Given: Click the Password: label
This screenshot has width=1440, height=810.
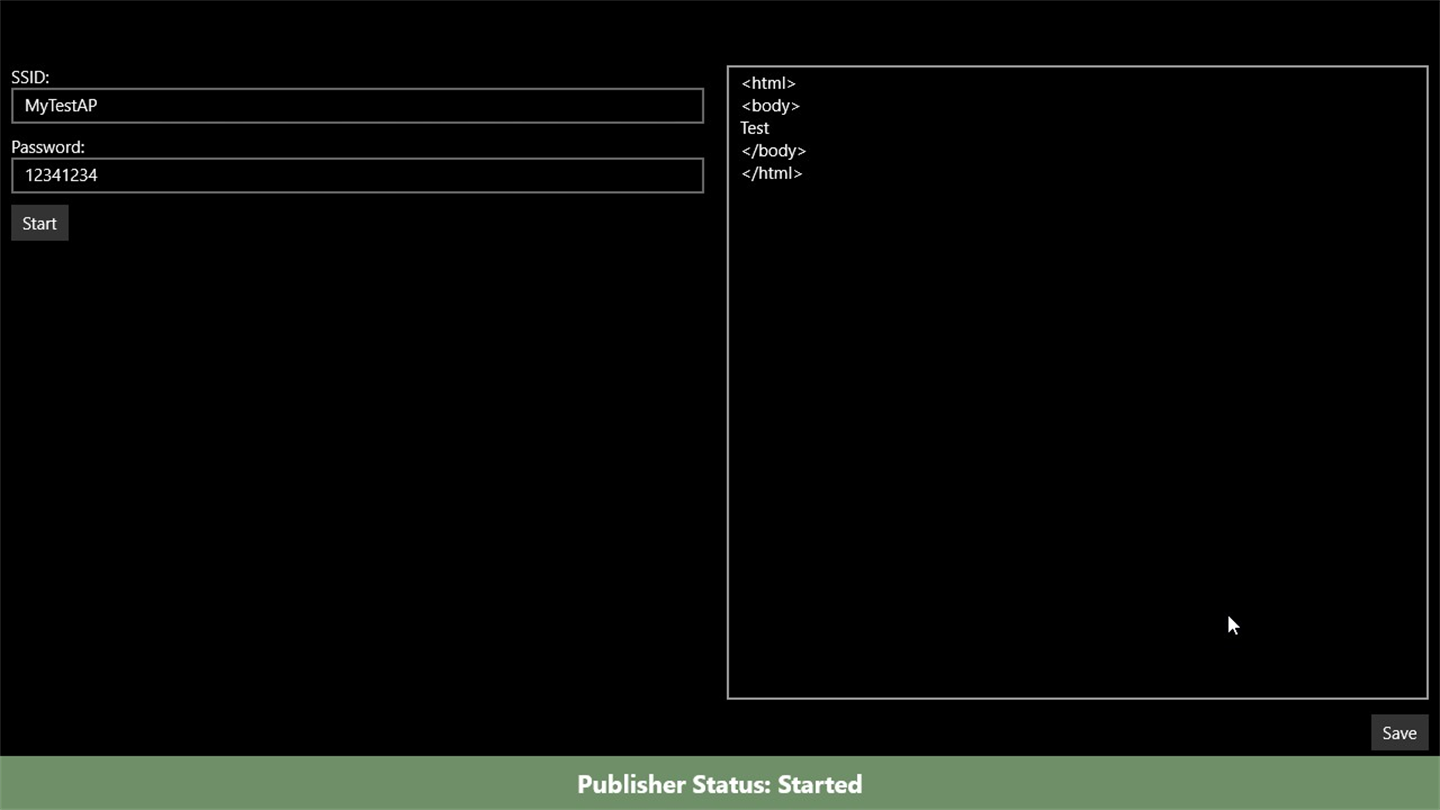Looking at the screenshot, I should click(48, 147).
